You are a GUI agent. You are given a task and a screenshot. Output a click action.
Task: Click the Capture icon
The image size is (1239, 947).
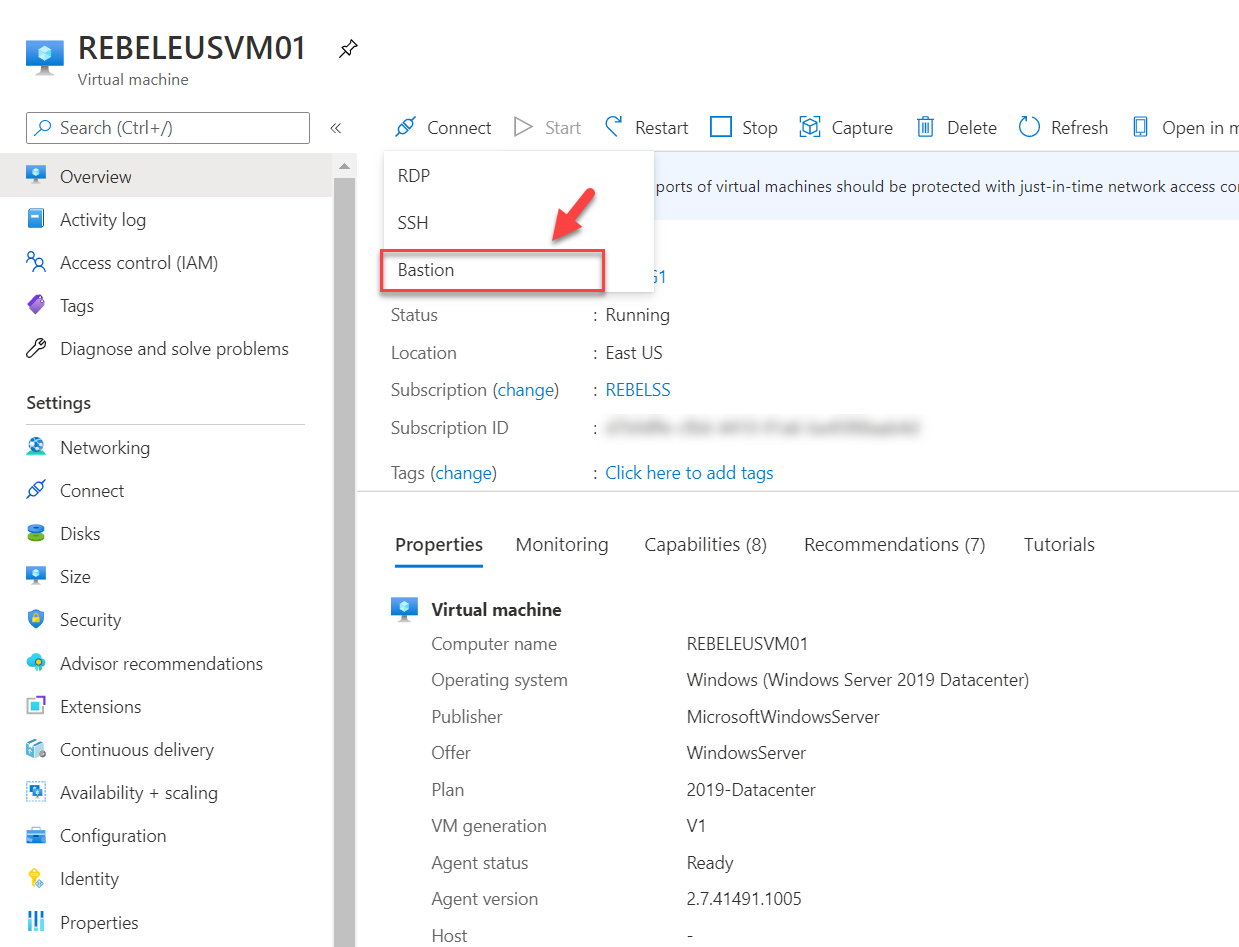point(810,127)
